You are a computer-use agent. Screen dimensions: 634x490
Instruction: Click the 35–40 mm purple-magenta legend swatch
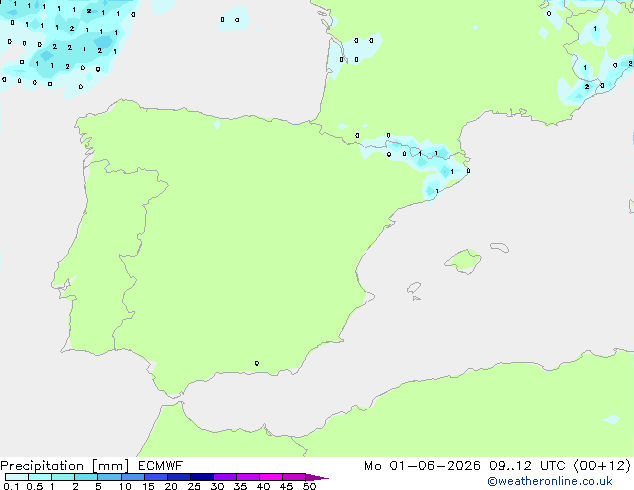tap(248, 477)
